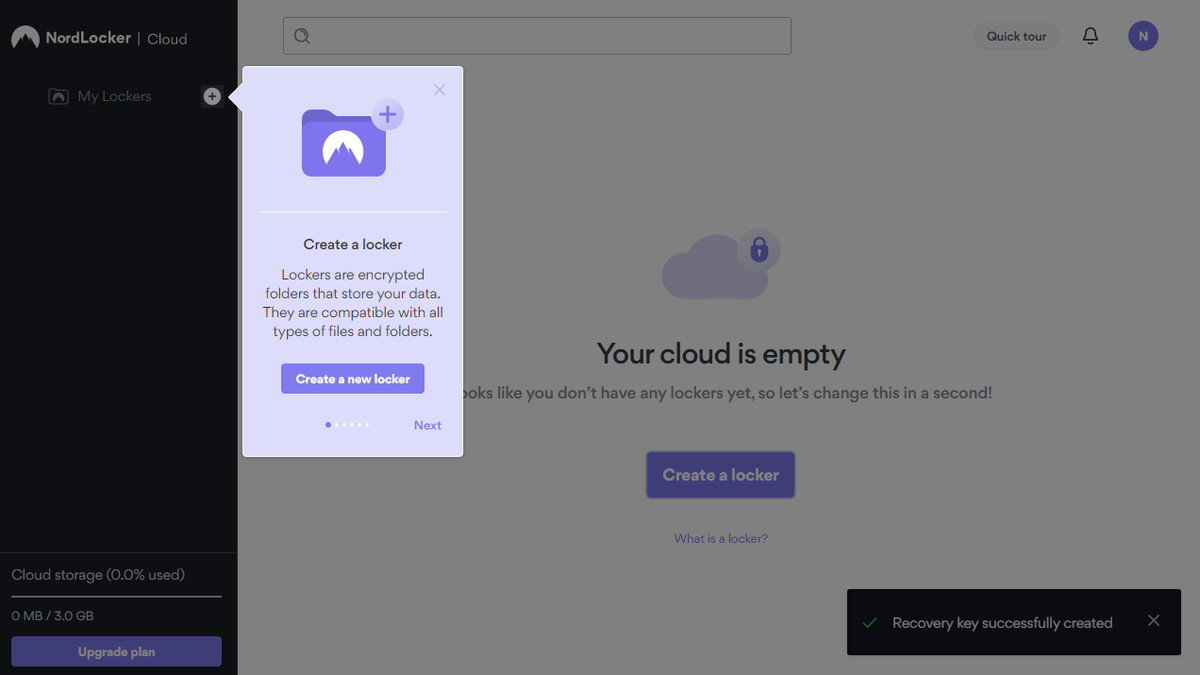The height and width of the screenshot is (675, 1200).
Task: Click the search magnifier icon
Action: click(x=302, y=35)
